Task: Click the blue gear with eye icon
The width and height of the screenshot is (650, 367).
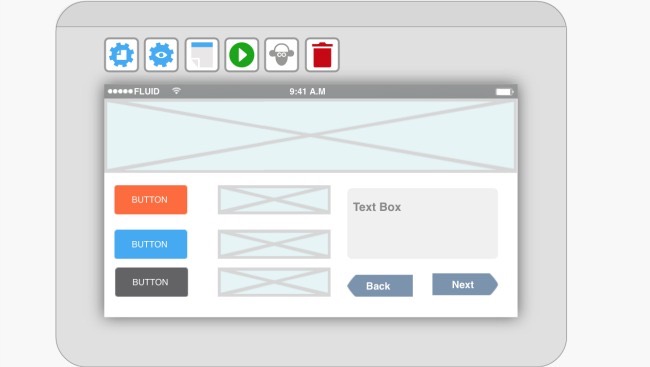Action: coord(161,55)
